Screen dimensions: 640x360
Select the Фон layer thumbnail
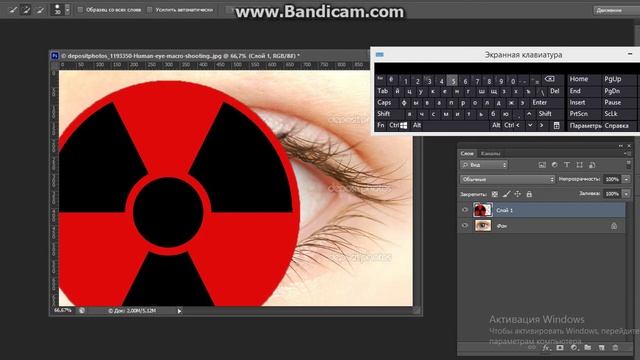[x=482, y=225]
